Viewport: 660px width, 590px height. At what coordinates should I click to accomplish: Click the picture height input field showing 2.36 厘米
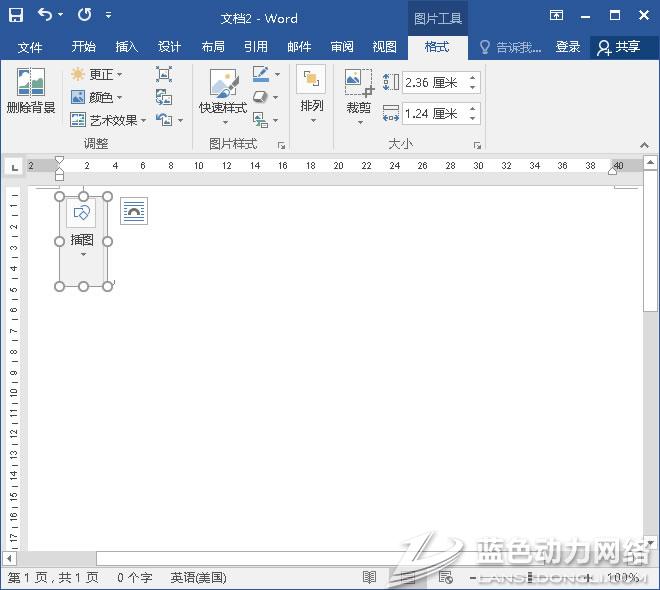(x=434, y=83)
